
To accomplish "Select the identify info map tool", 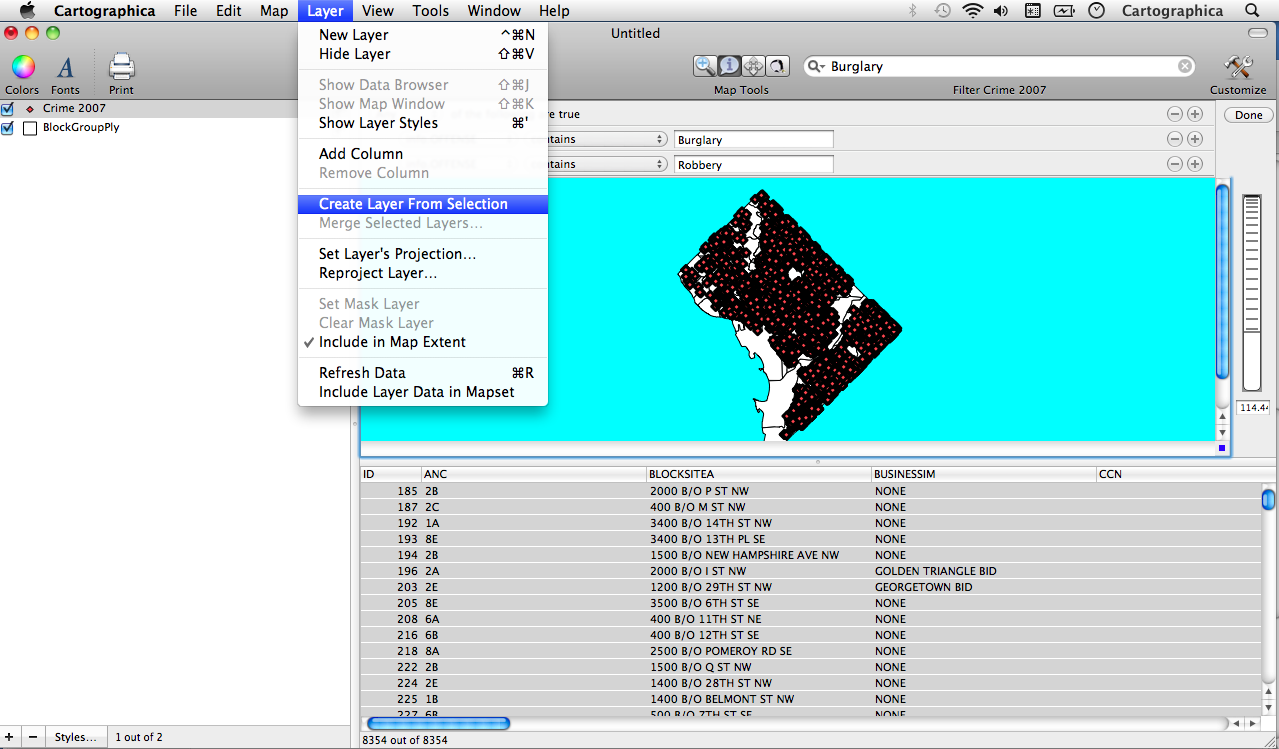I will point(729,66).
